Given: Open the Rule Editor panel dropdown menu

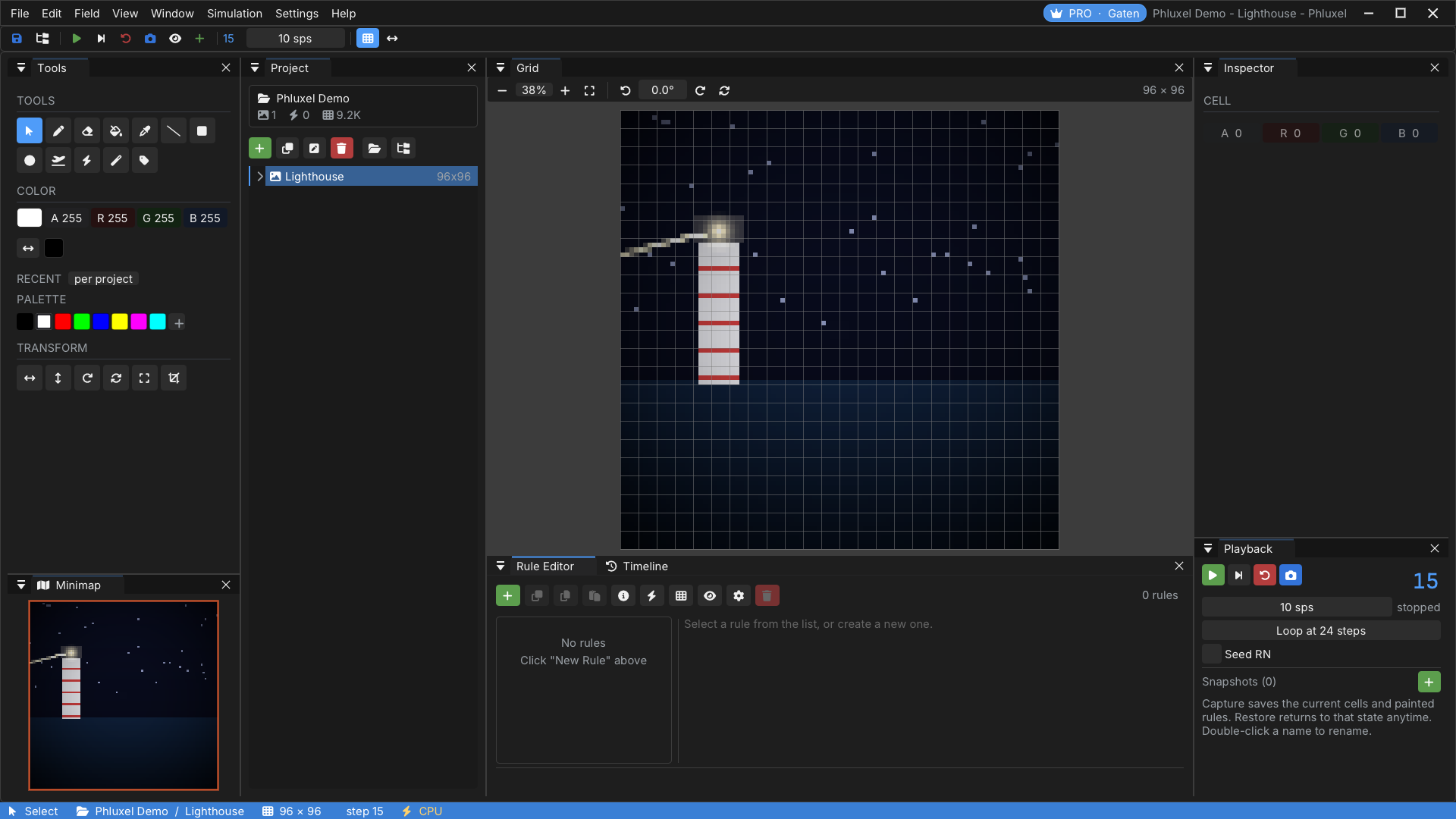Looking at the screenshot, I should pyautogui.click(x=500, y=566).
